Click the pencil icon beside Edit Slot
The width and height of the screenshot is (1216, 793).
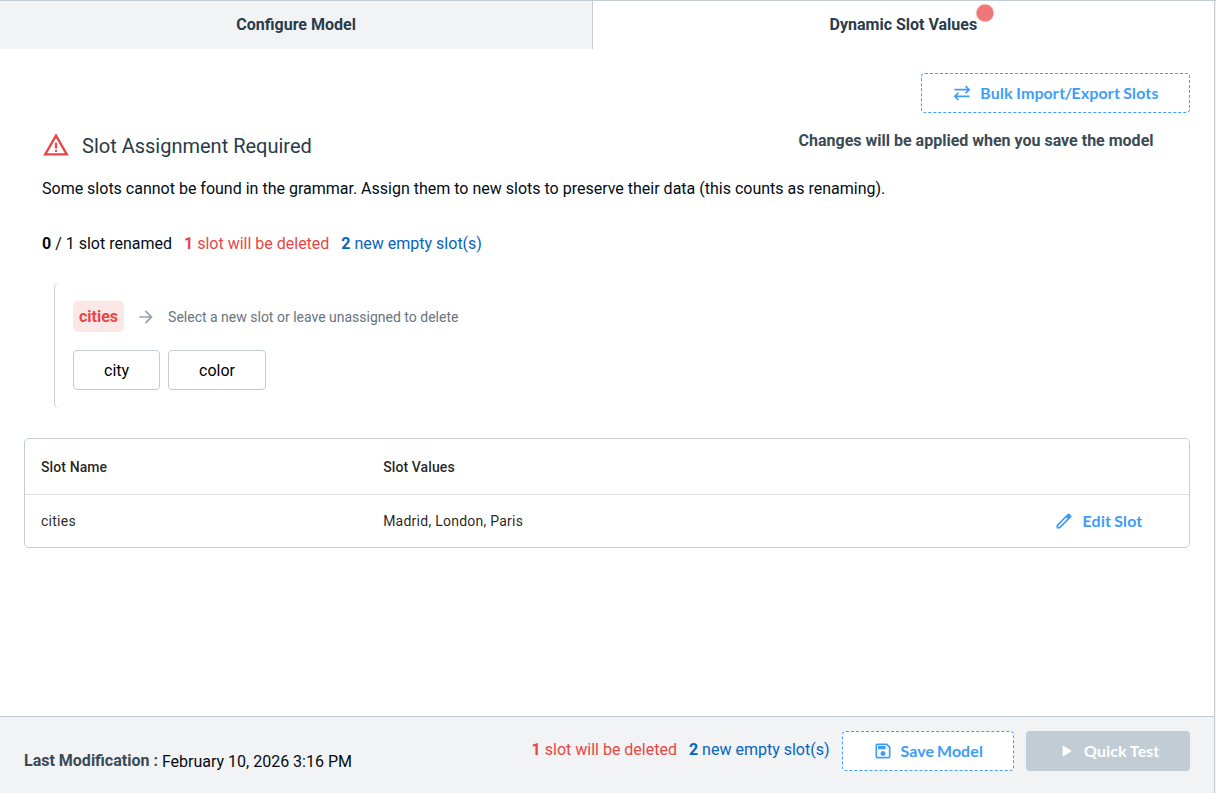[x=1064, y=521]
